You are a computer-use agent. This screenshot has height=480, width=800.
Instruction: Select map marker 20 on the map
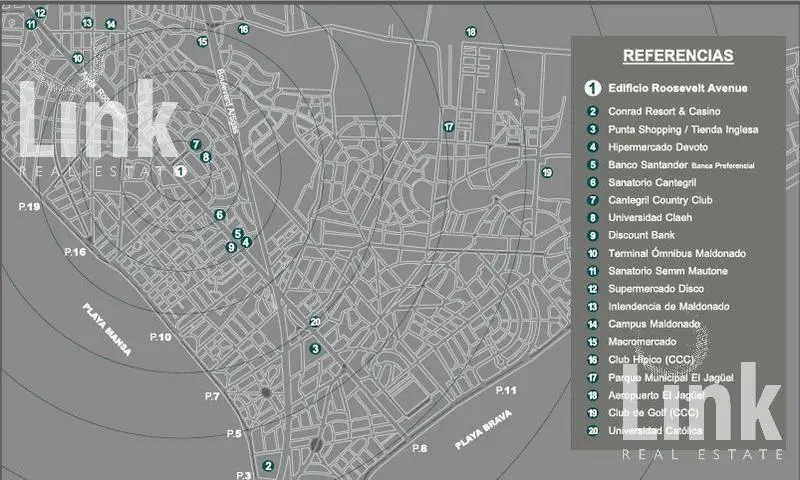tap(315, 322)
